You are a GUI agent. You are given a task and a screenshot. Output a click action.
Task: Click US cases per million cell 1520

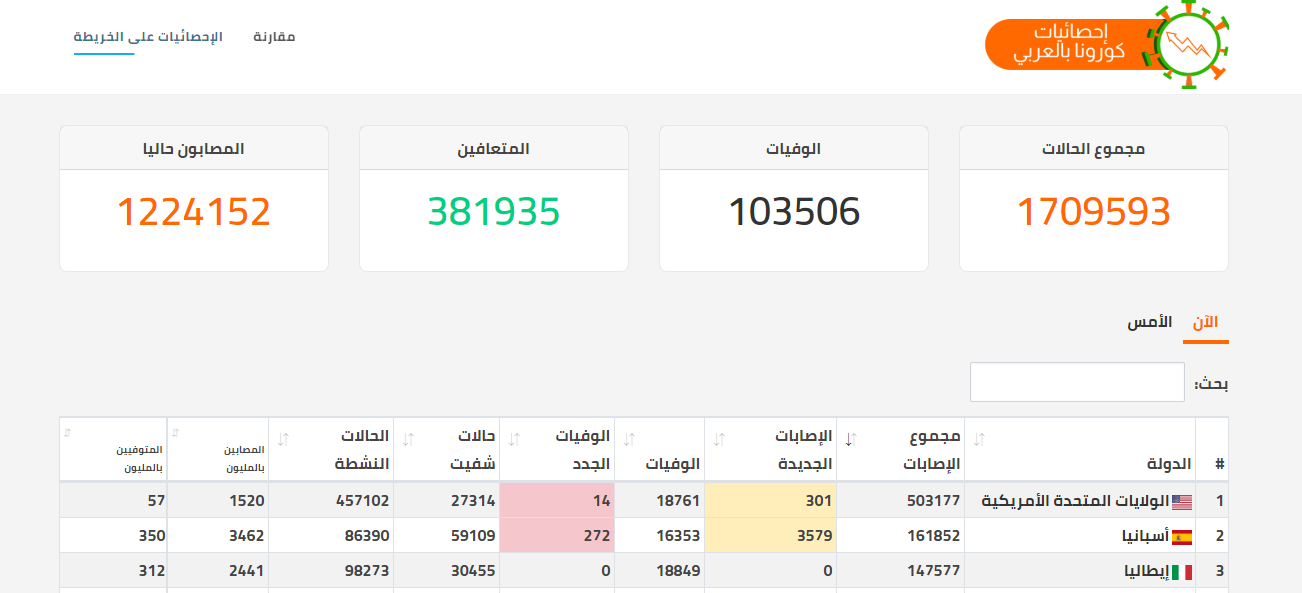(218, 500)
